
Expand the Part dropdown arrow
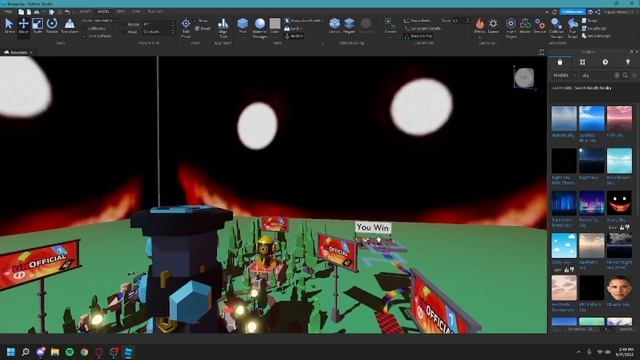[243, 37]
